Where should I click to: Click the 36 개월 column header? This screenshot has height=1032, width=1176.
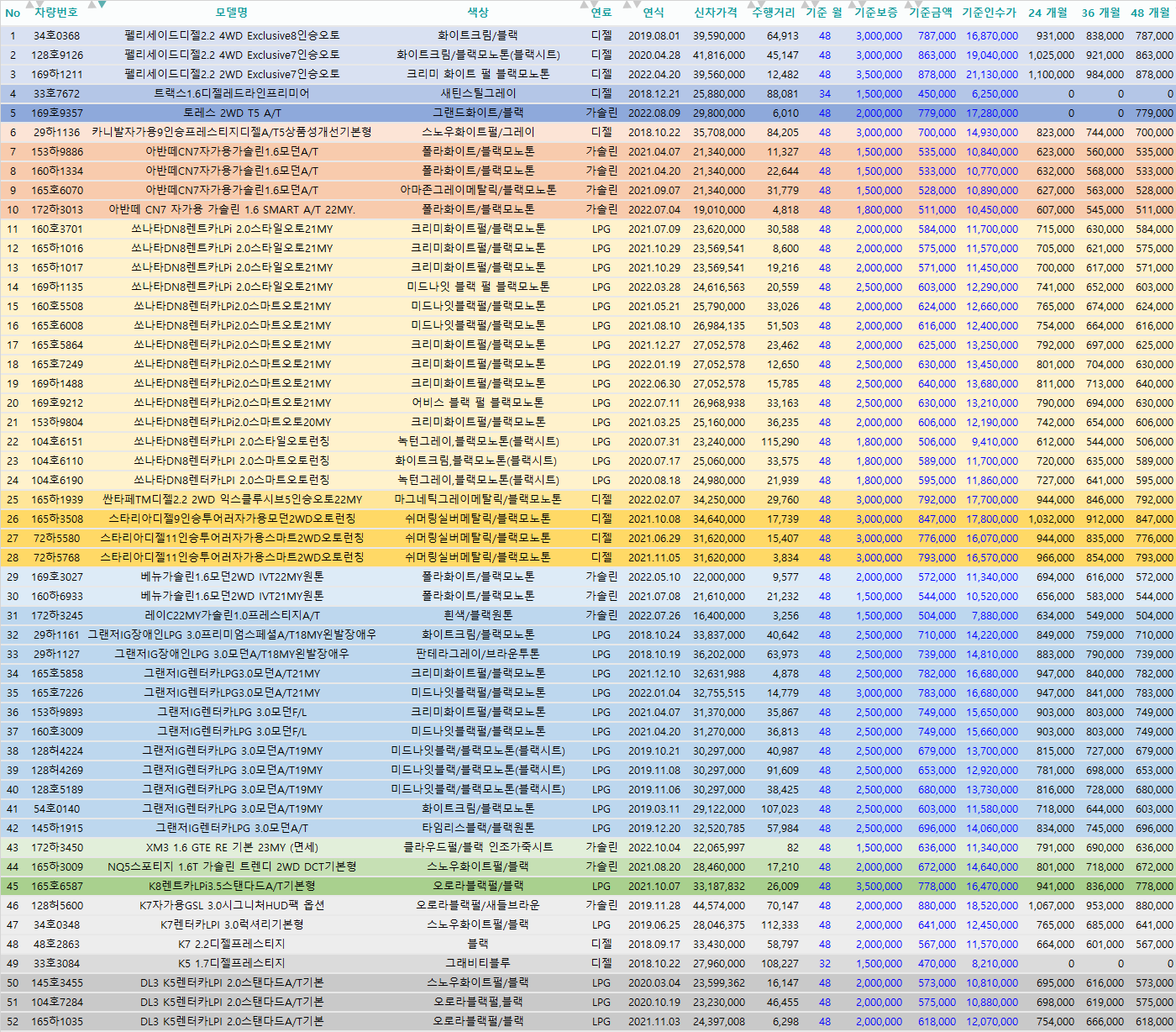[x=1101, y=13]
